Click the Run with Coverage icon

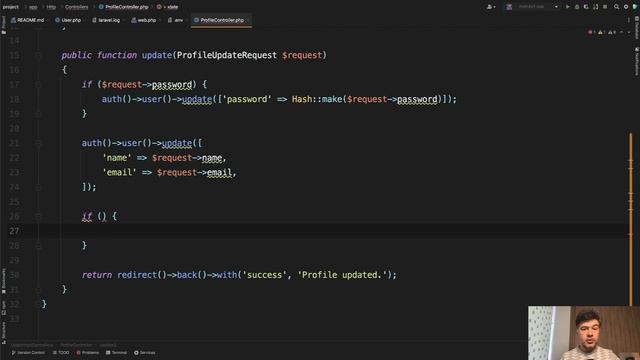point(586,7)
